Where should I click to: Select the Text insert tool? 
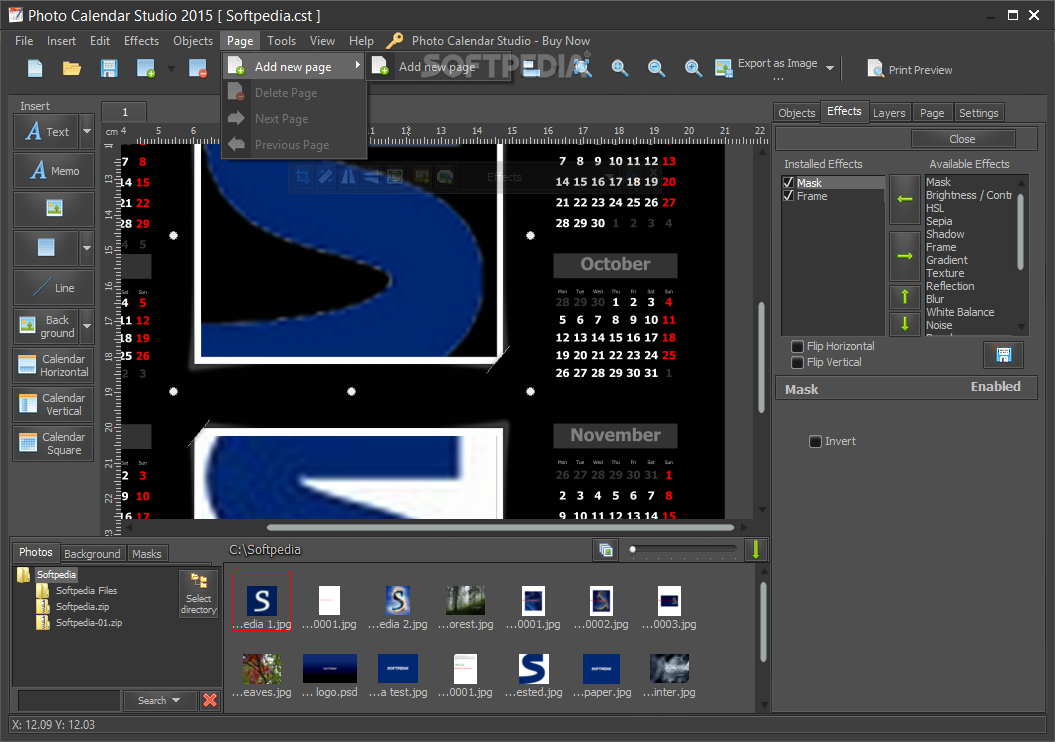click(x=46, y=131)
